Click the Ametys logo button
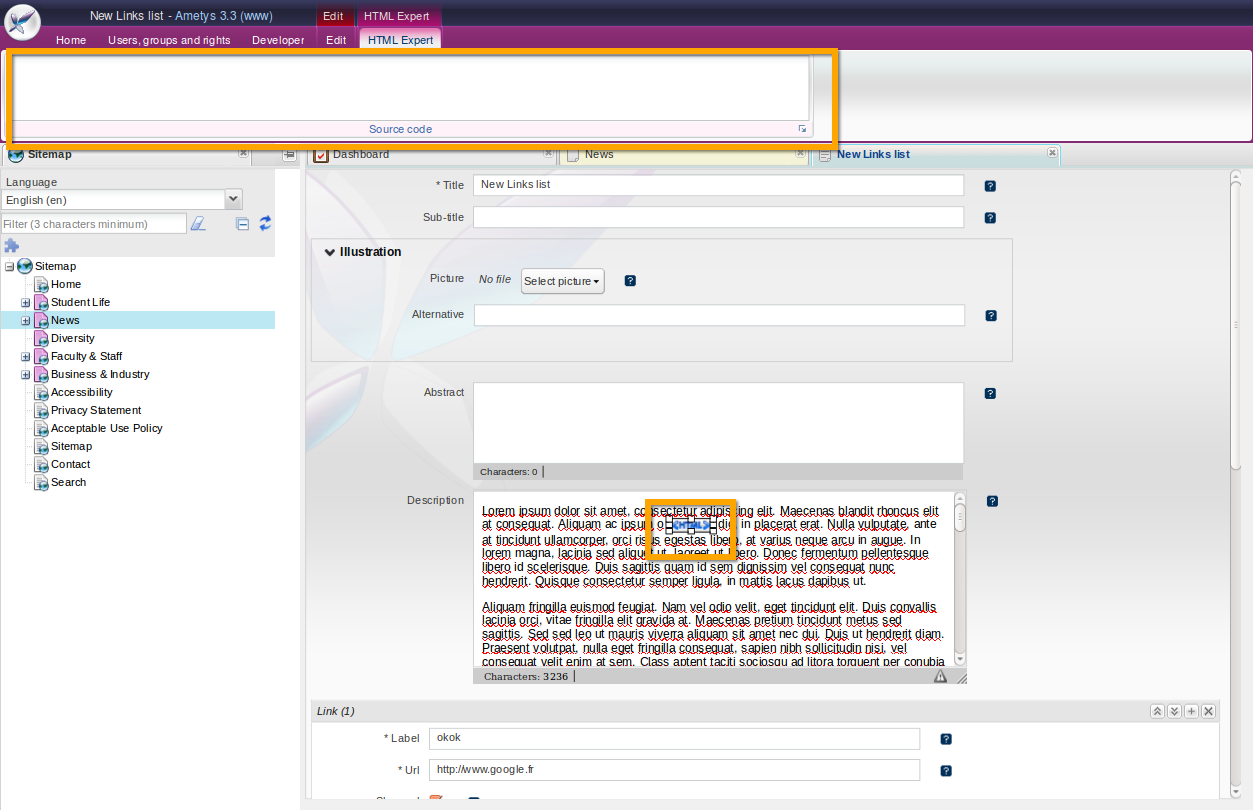The height and width of the screenshot is (810, 1253). (x=22, y=22)
